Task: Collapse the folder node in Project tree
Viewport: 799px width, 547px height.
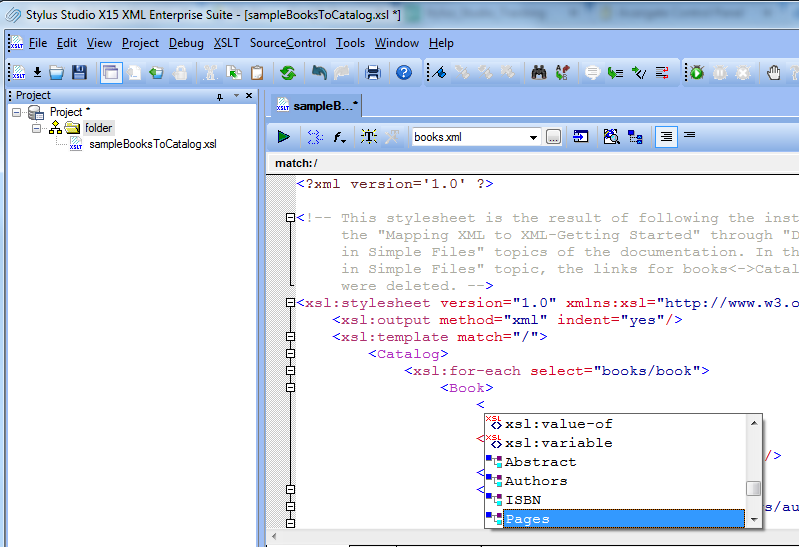Action: (36, 128)
